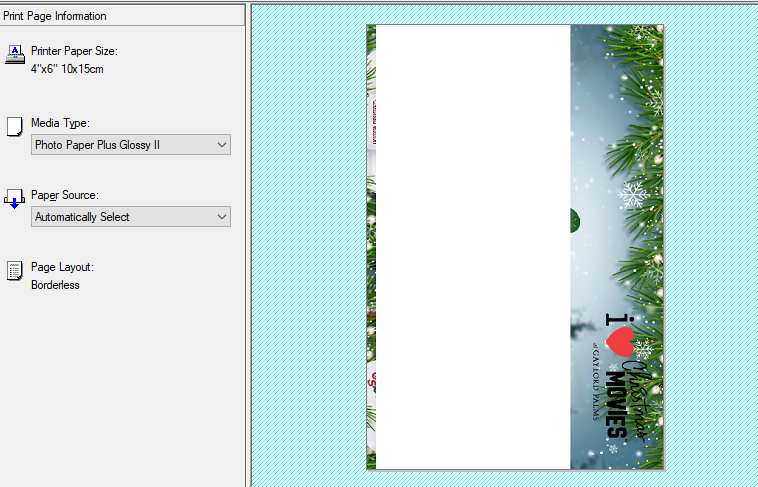Click the Page Layout label
The image size is (758, 487).
[x=62, y=267]
